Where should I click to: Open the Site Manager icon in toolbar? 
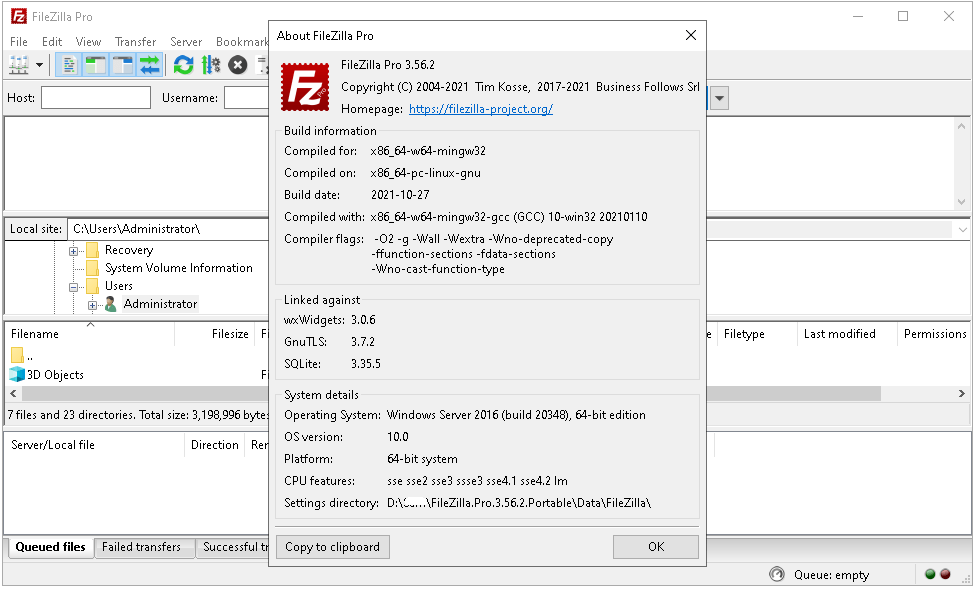[19, 65]
